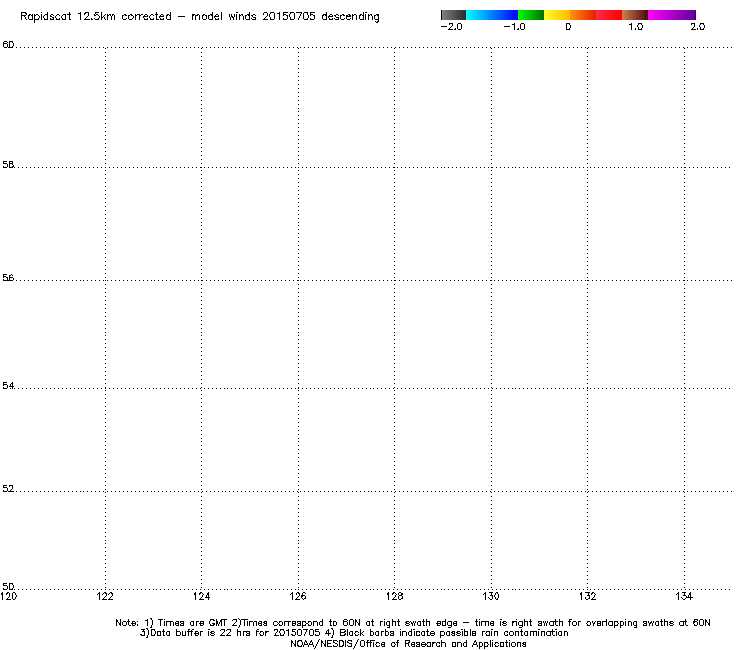Click the latitude label '60'

coord(8,45)
